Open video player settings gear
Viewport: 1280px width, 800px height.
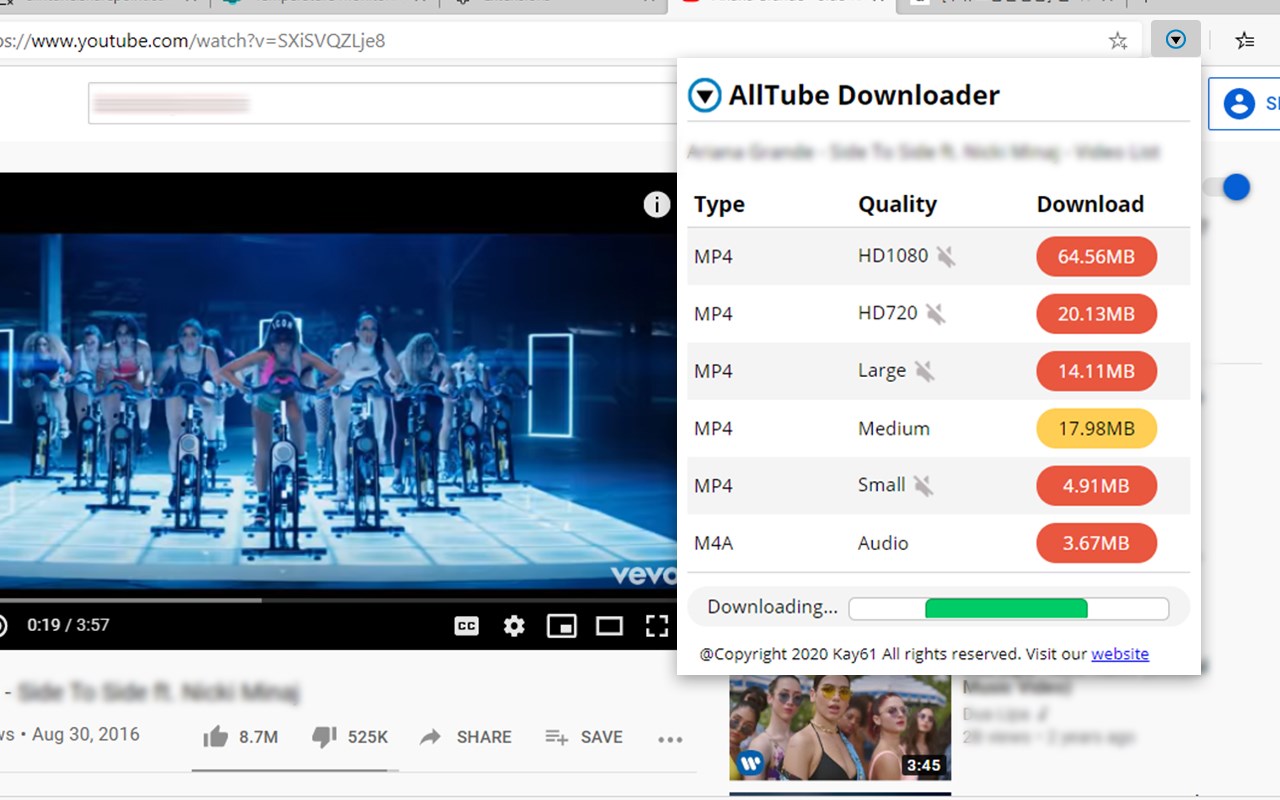coord(514,626)
